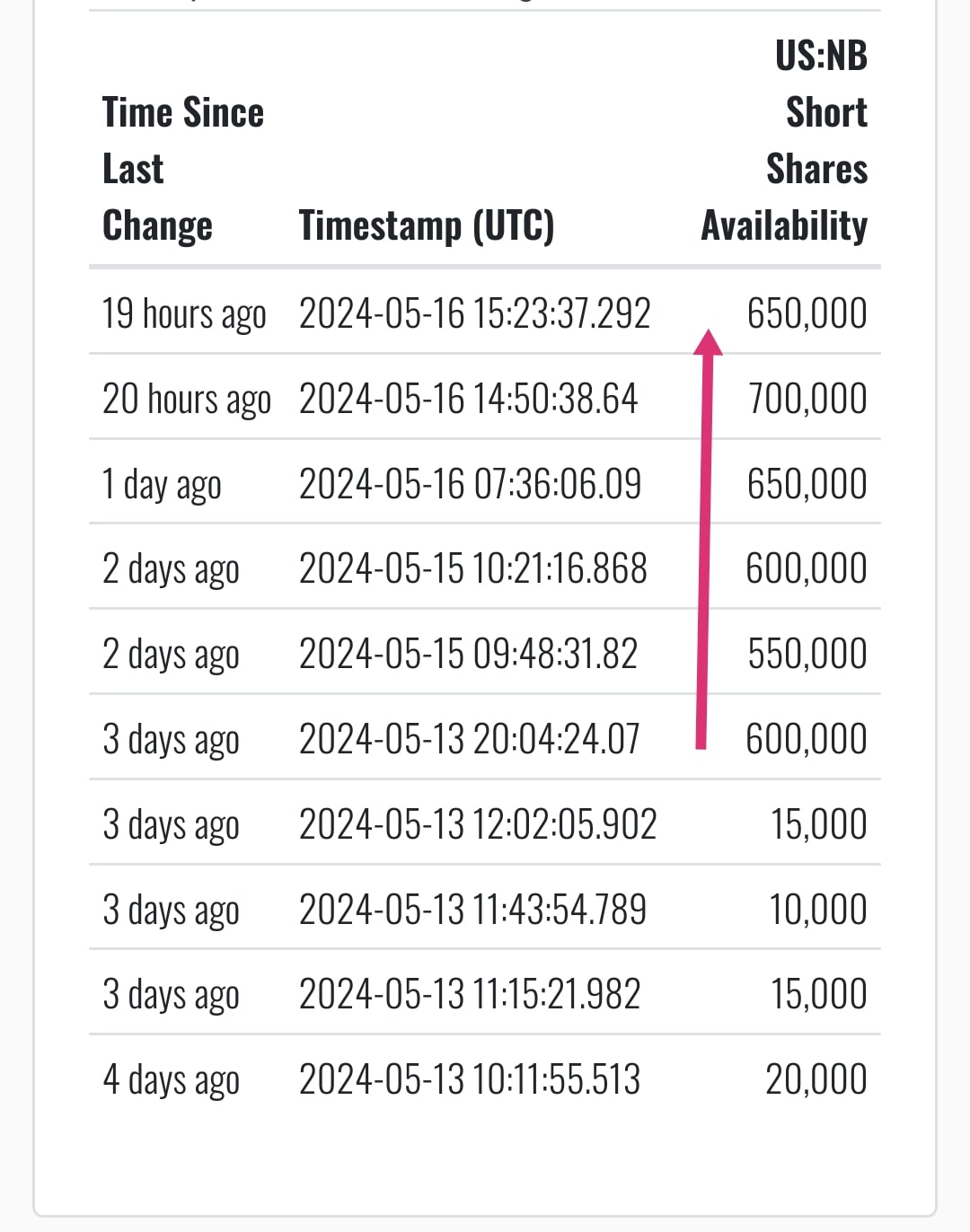Viewport: 970px width, 1232px height.
Task: Click the 10,000 availability value
Action: pyautogui.click(x=818, y=910)
